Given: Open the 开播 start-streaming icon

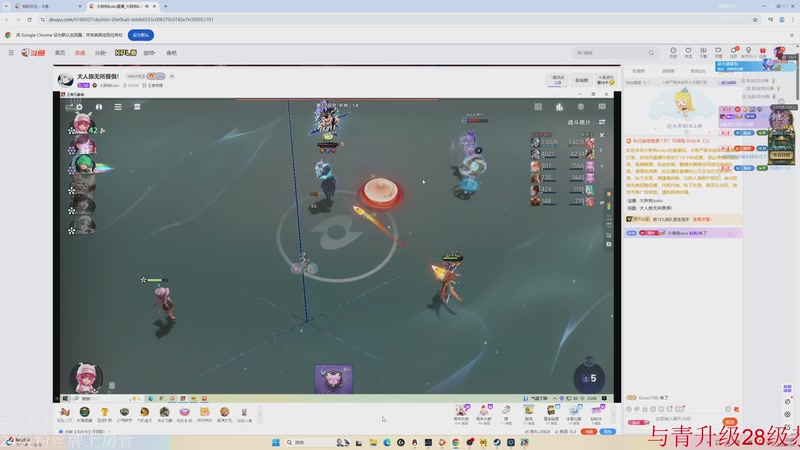Looking at the screenshot, I should click(x=718, y=52).
